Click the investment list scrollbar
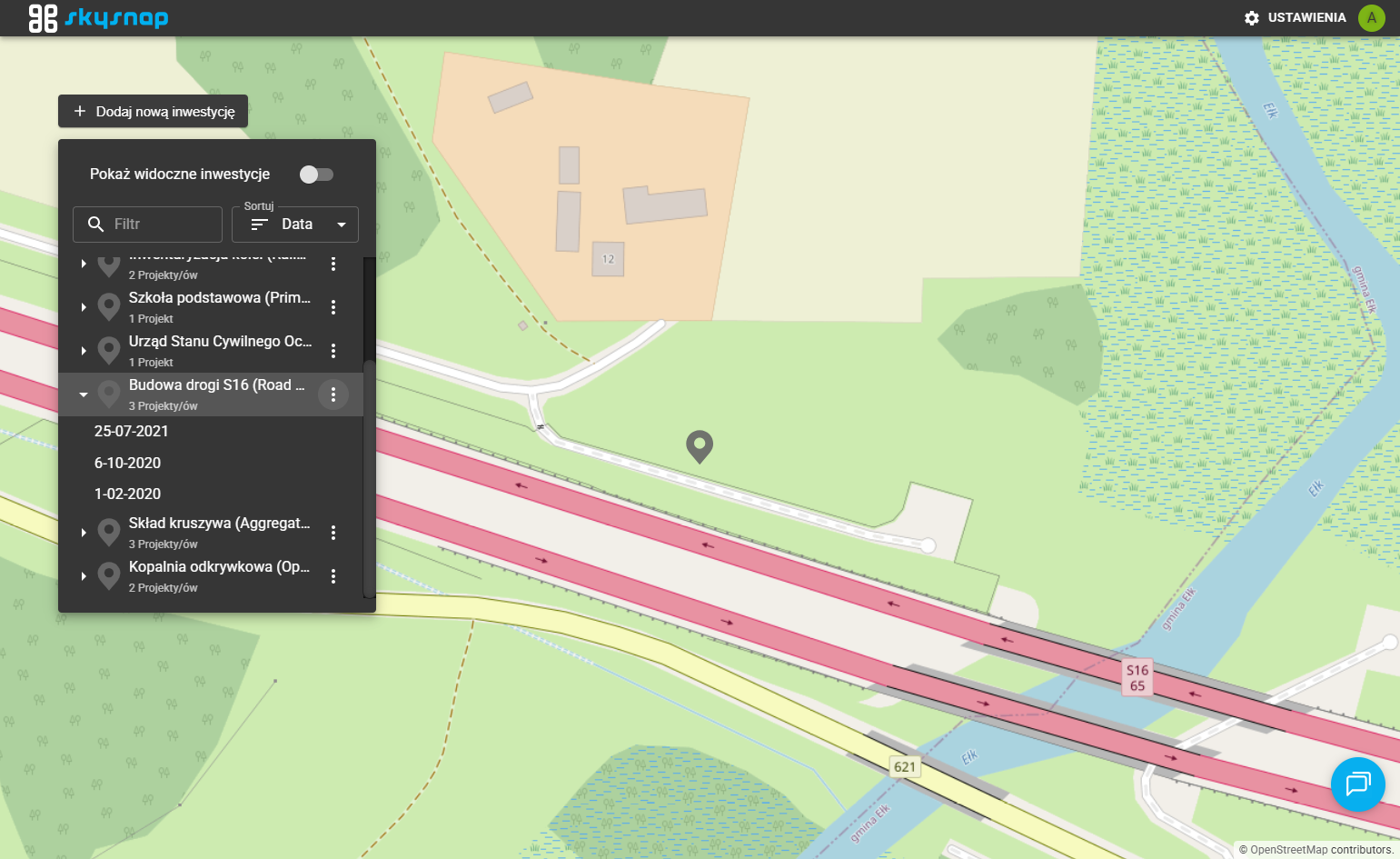1400x859 pixels. tap(369, 477)
